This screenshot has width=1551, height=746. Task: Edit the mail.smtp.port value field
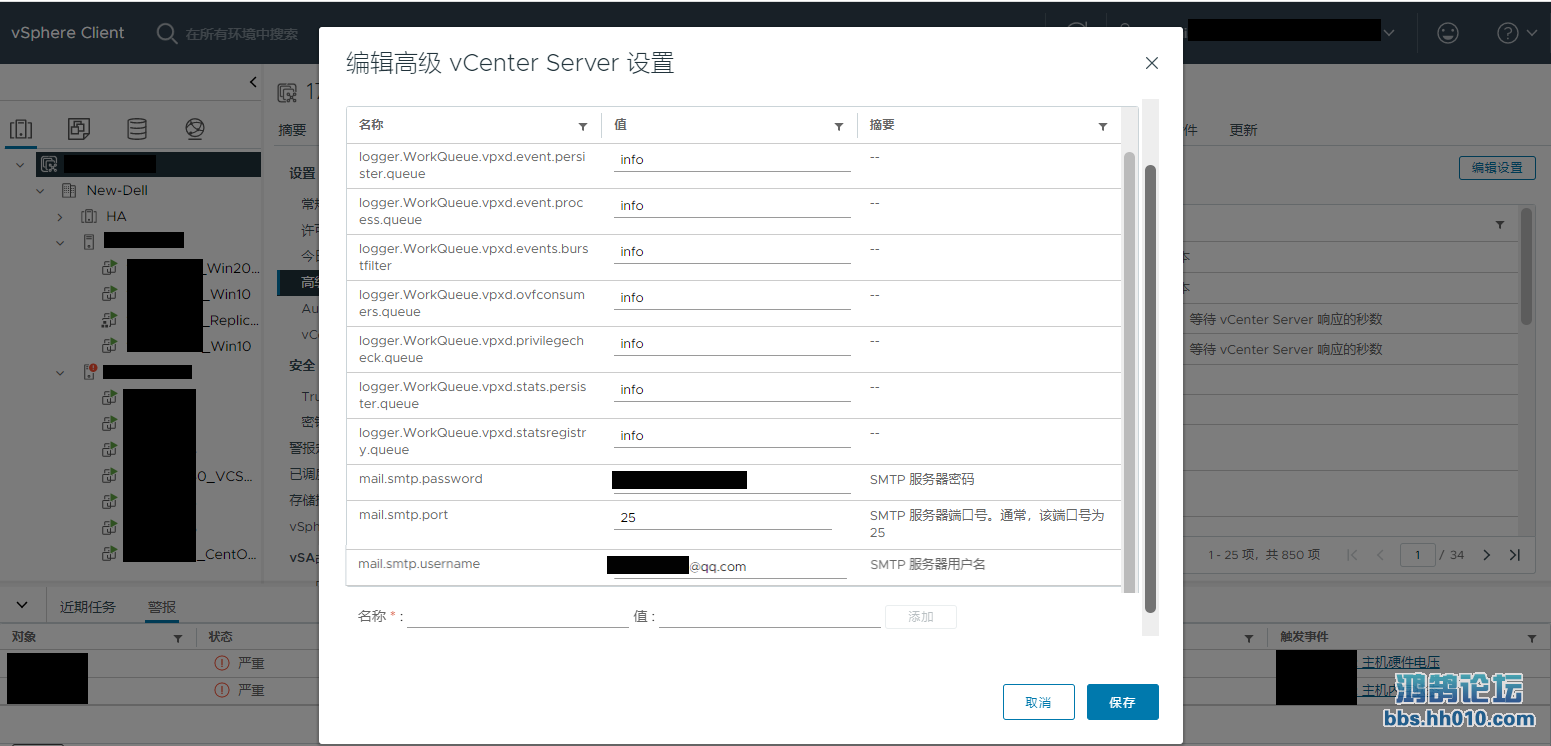tap(723, 518)
